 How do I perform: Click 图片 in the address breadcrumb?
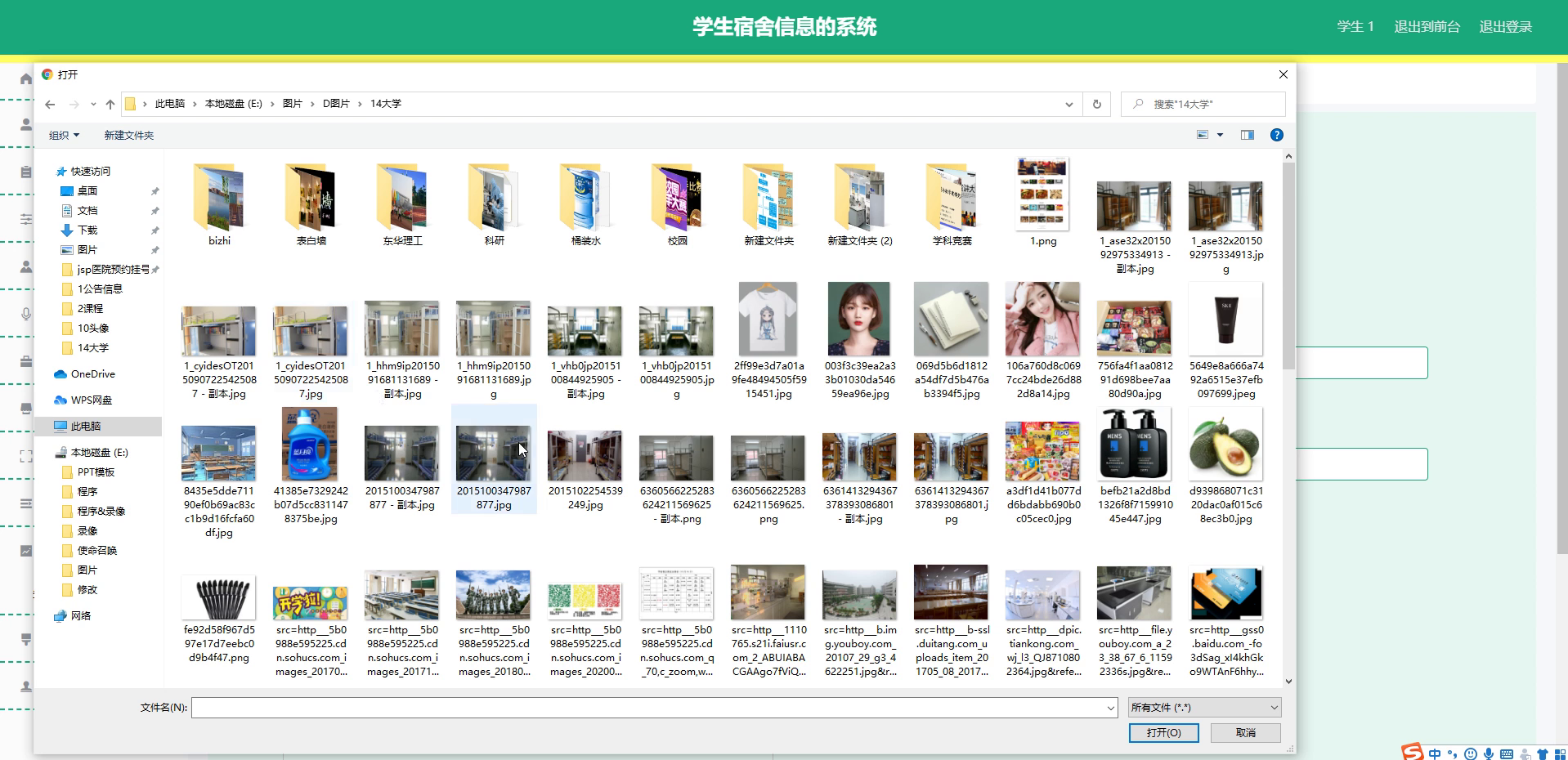click(x=292, y=104)
